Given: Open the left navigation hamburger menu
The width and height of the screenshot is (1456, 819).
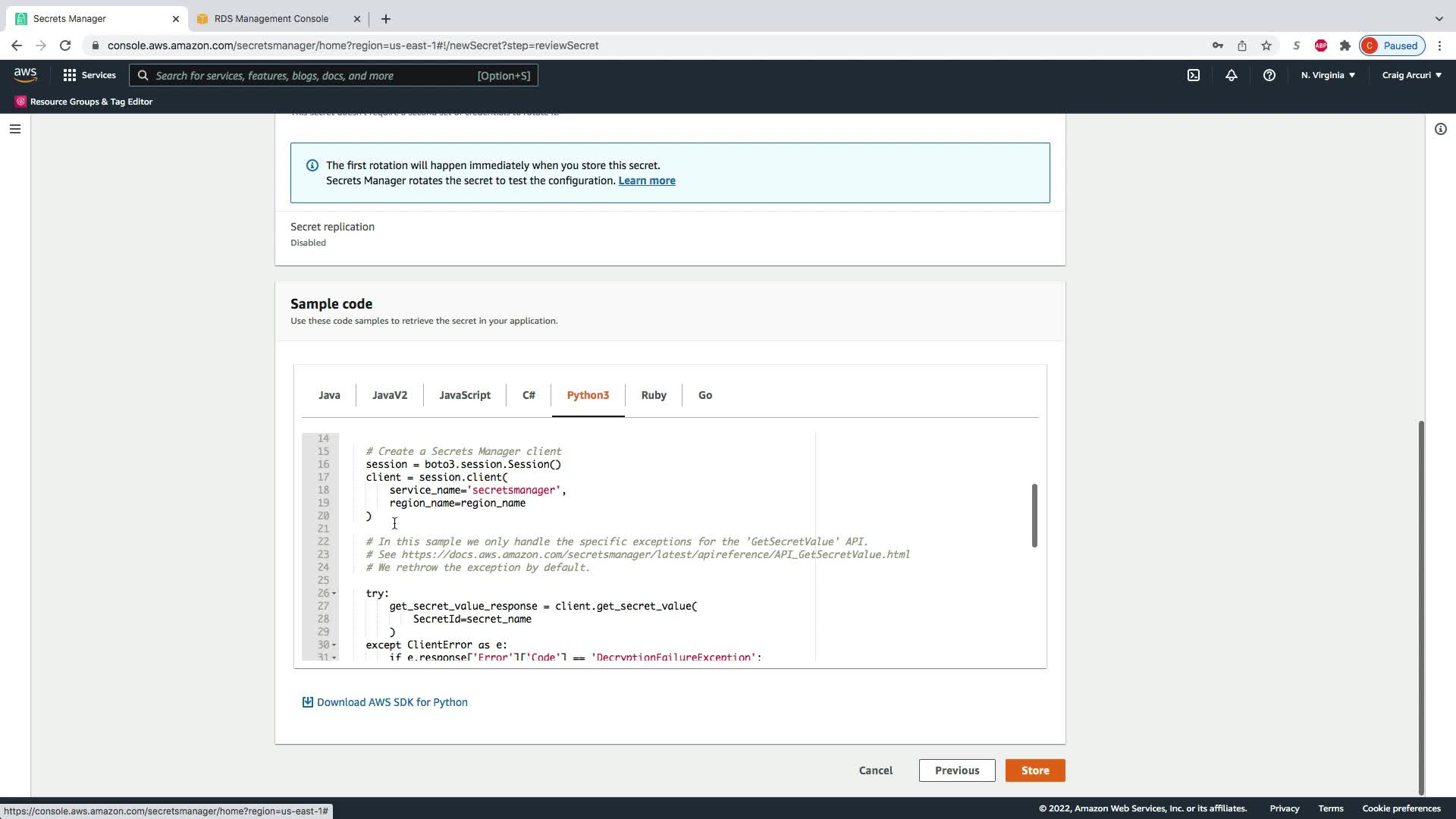Looking at the screenshot, I should [14, 129].
